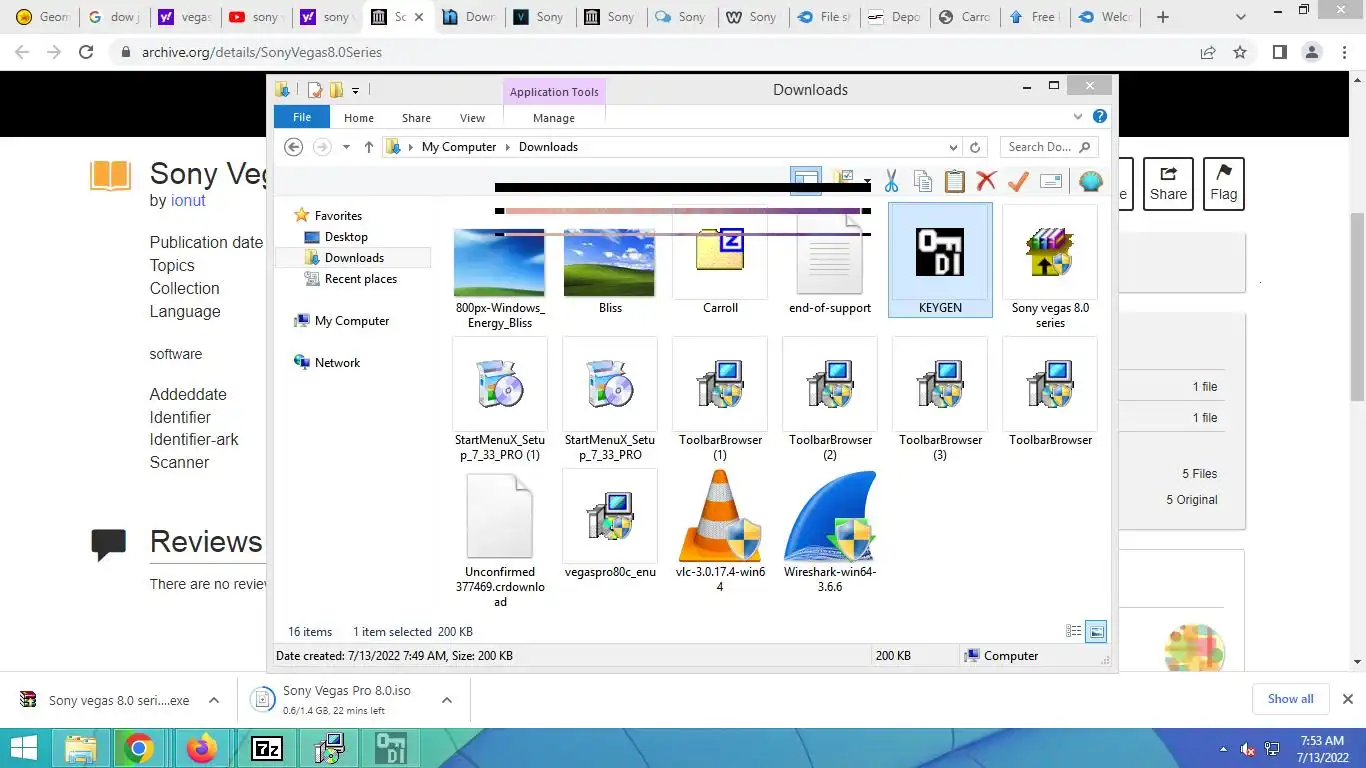This screenshot has height=768, width=1366.
Task: Toggle Chrome side panel button
Action: pyautogui.click(x=1279, y=52)
